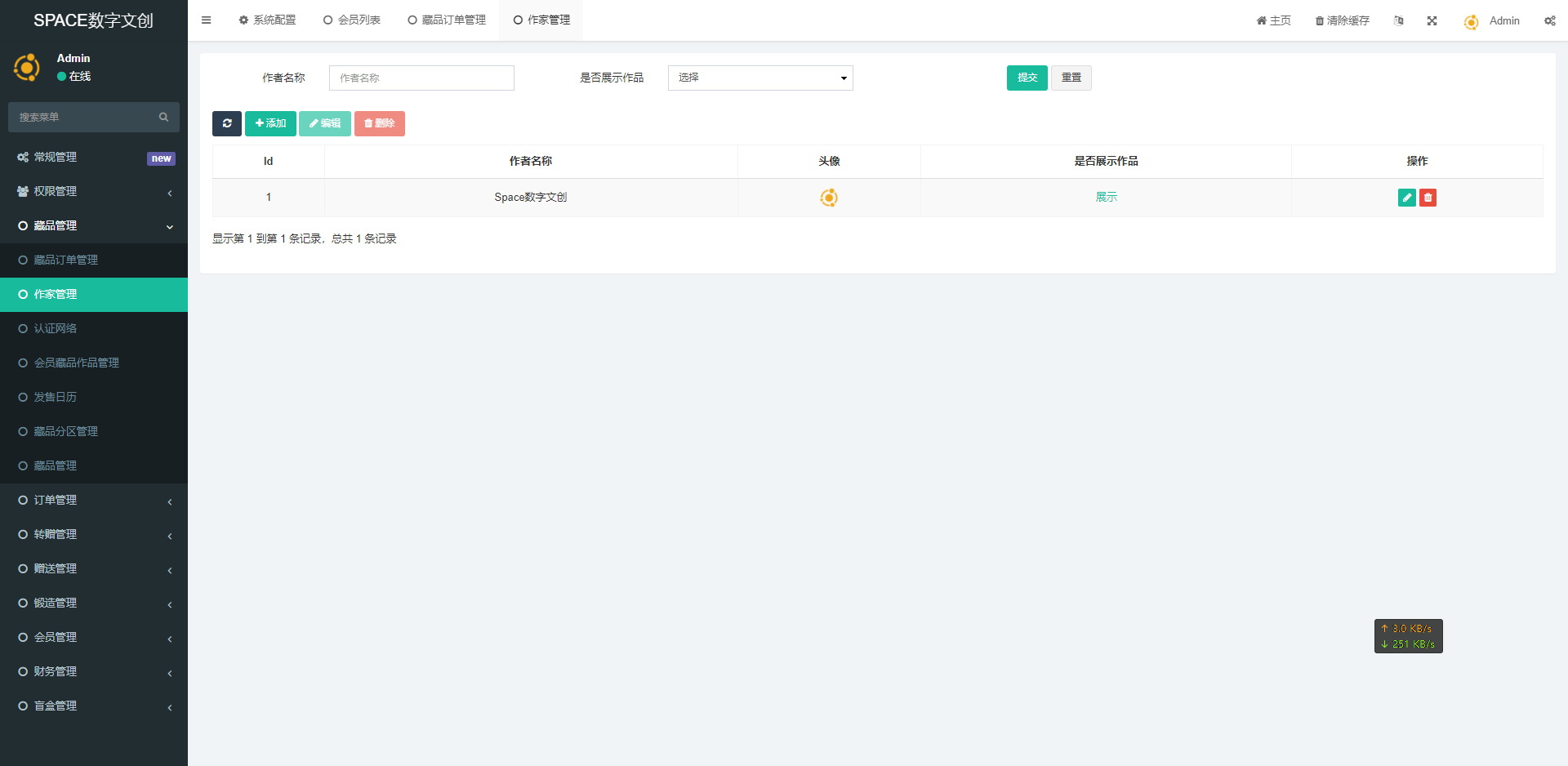Click the language switch icon in top bar
This screenshot has height=766, width=1568.
tap(1399, 21)
